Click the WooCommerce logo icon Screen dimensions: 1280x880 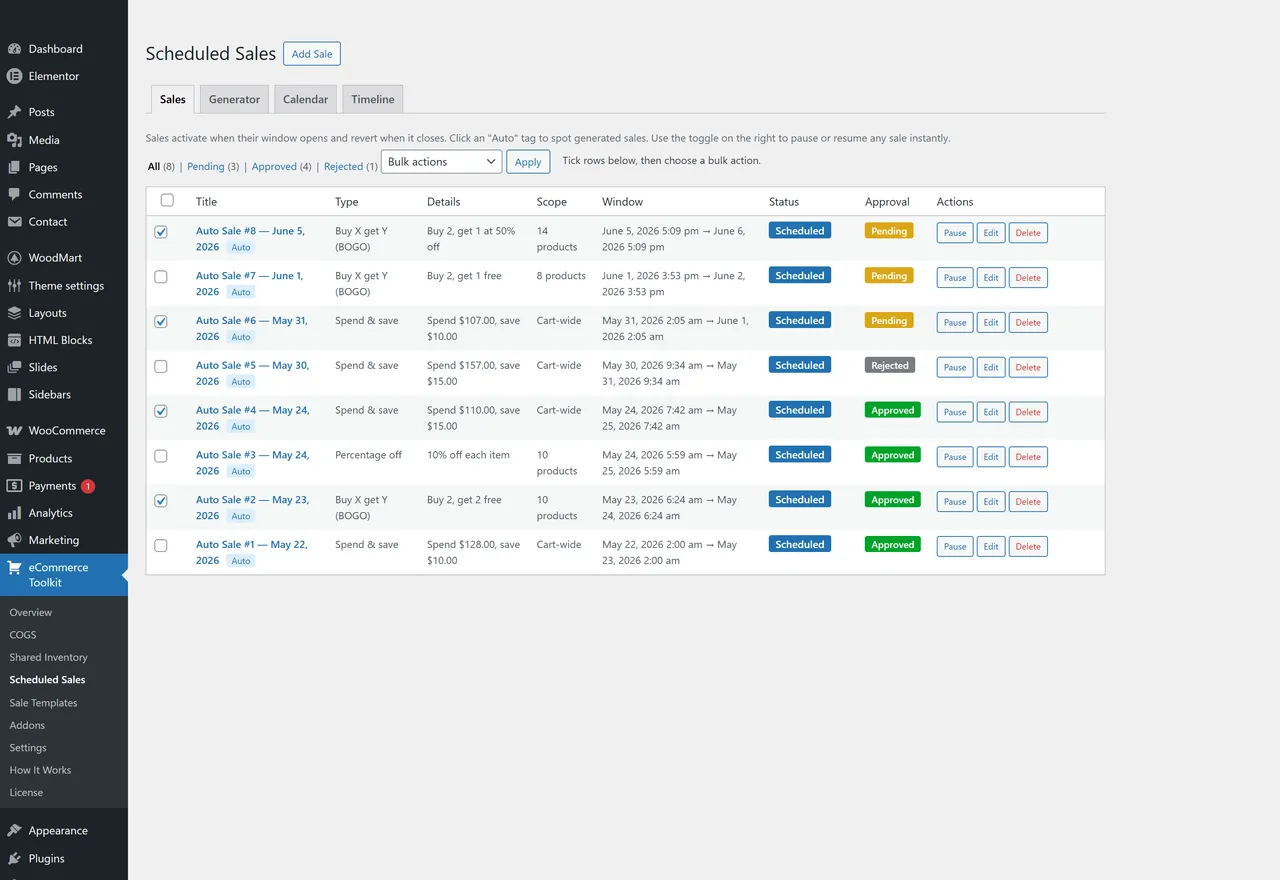14,431
